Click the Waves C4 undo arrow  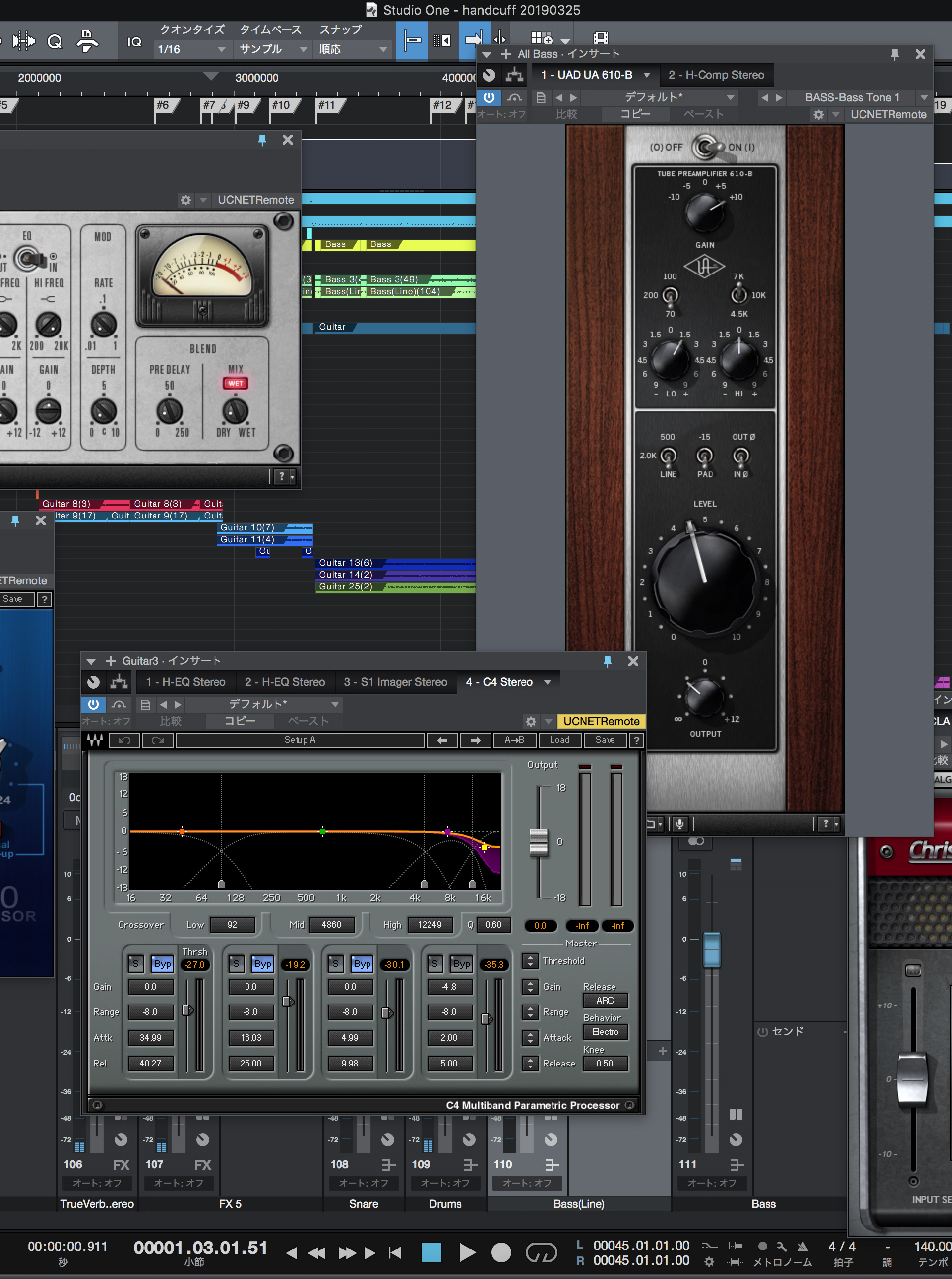[124, 740]
